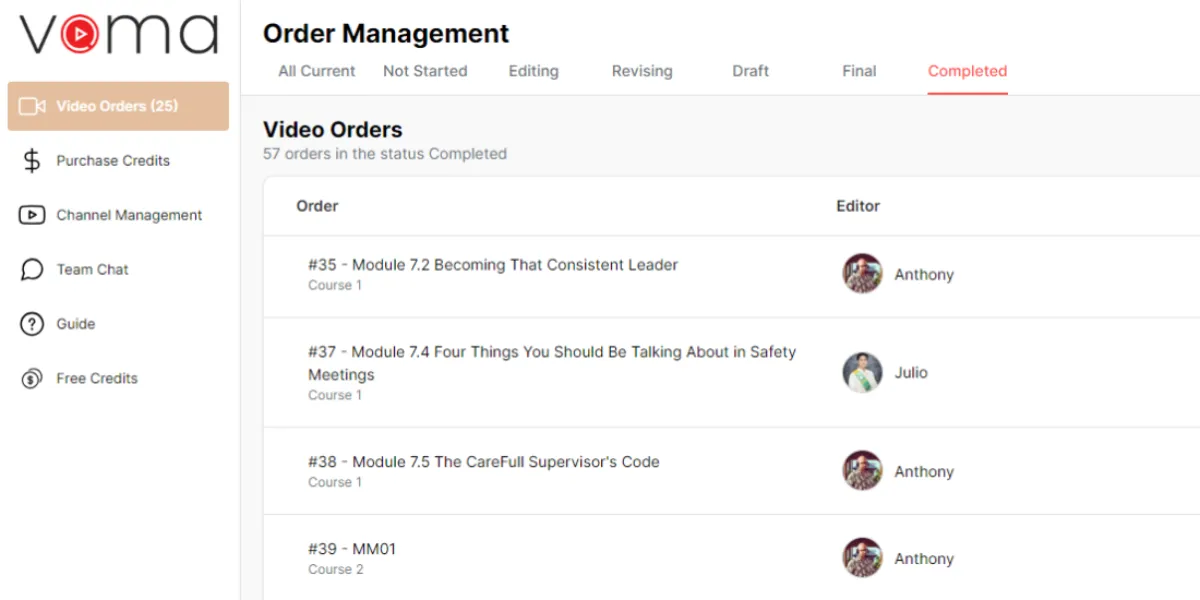
Task: Click the Voma logo
Action: 119,34
